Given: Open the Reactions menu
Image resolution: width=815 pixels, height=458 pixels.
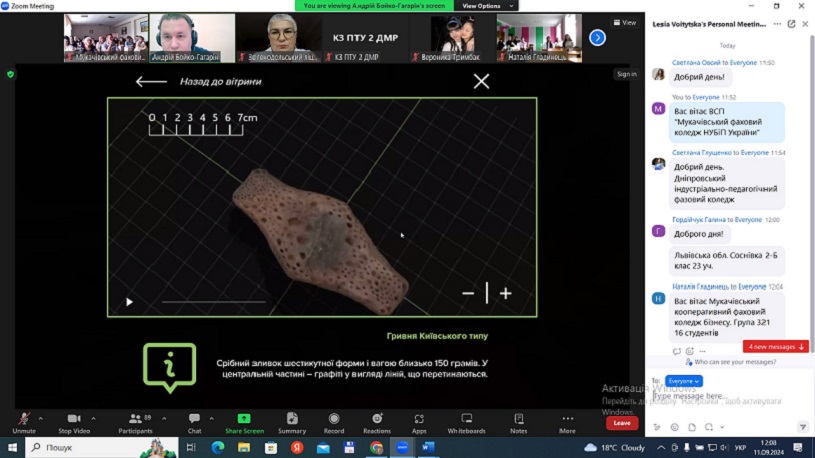Looking at the screenshot, I should pyautogui.click(x=377, y=423).
